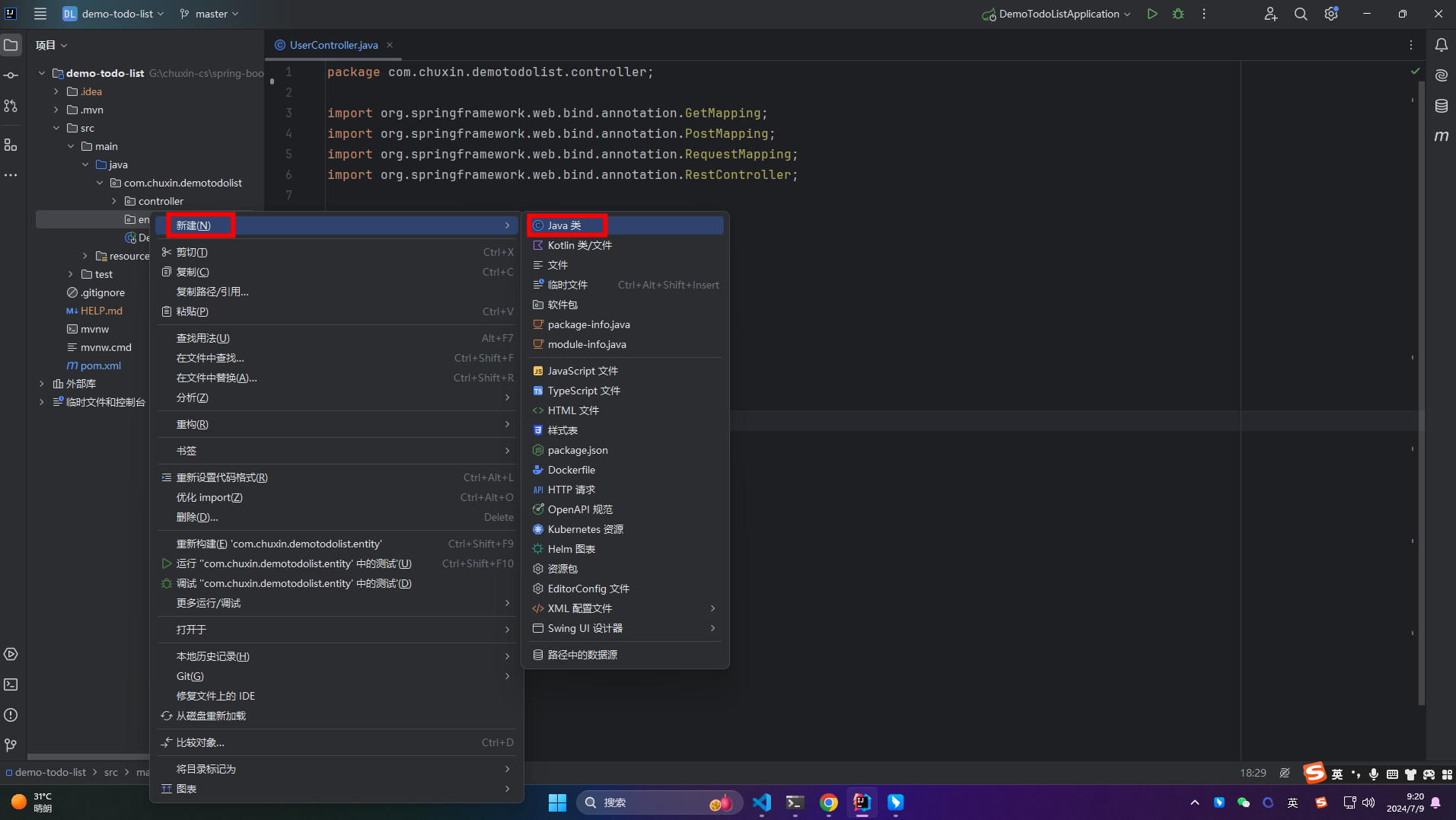The width and height of the screenshot is (1456, 820).
Task: Choose Java 类 in the submenu
Action: point(625,225)
